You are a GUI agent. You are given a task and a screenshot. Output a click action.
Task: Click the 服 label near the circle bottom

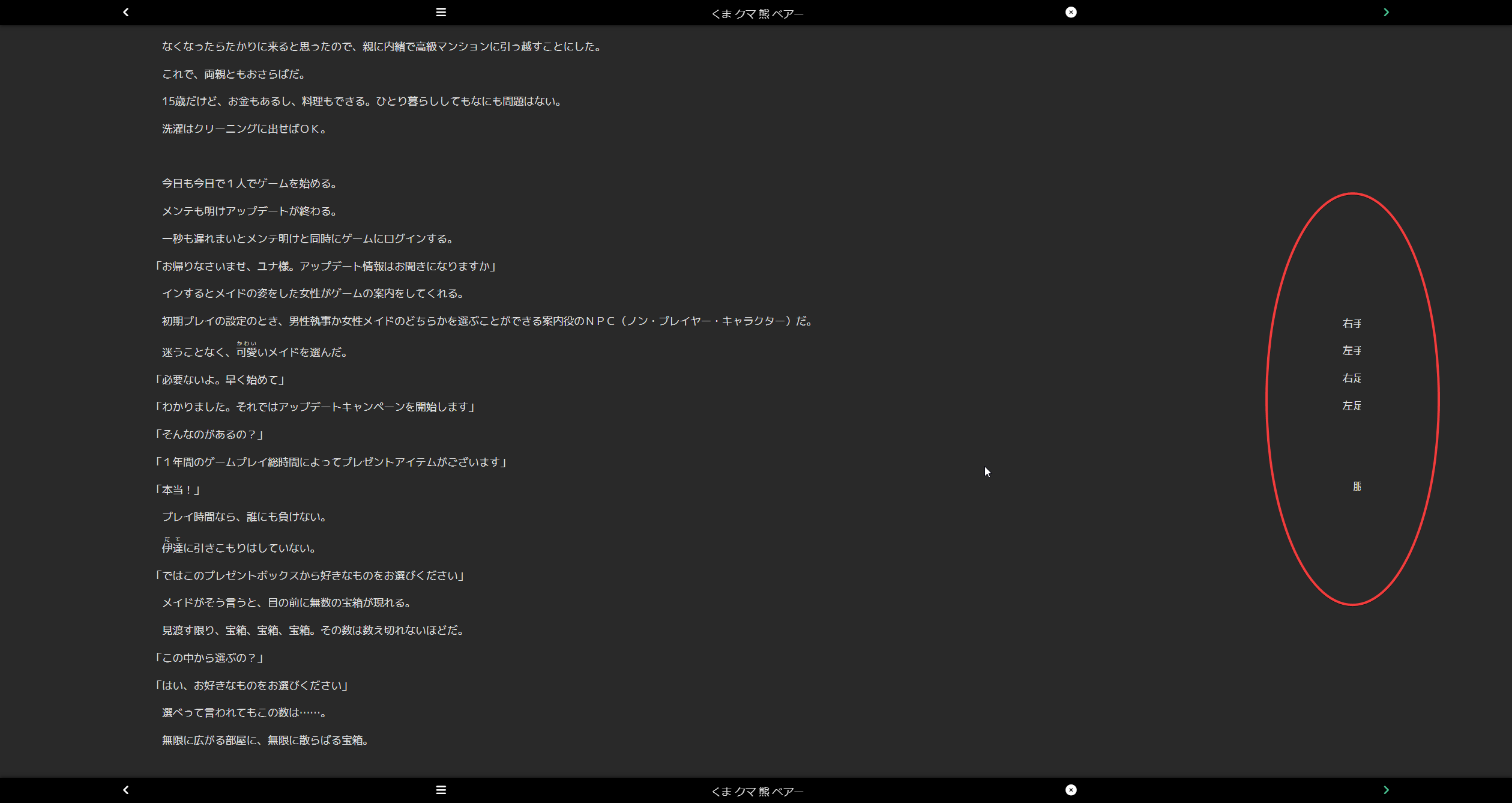[1357, 486]
